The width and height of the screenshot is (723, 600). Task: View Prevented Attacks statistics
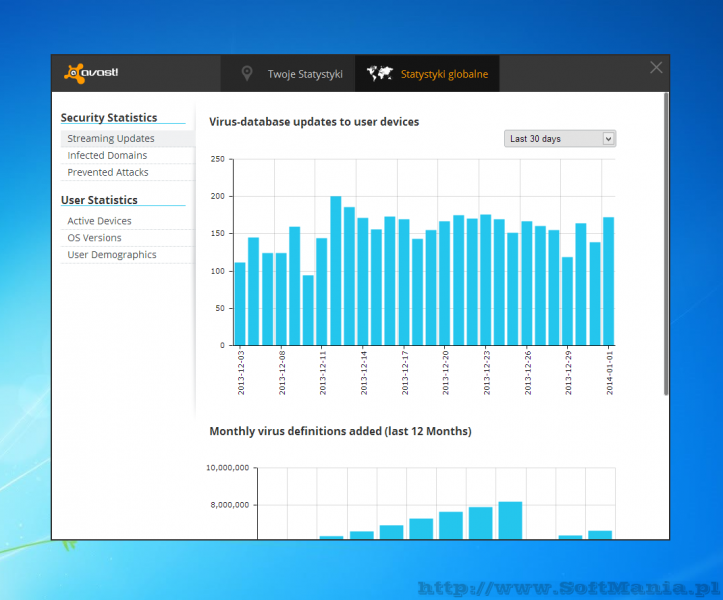coord(128,172)
